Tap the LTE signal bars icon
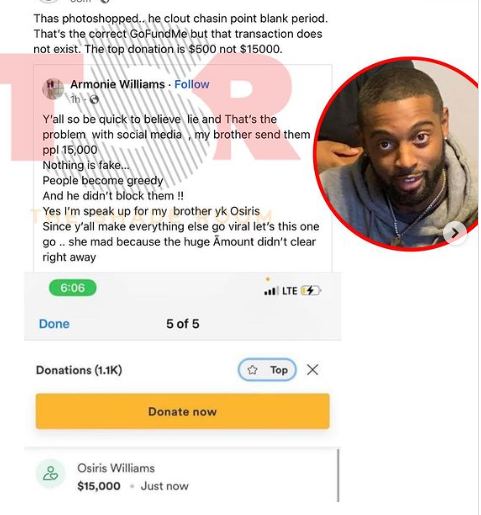The width and height of the screenshot is (481, 515). click(271, 291)
